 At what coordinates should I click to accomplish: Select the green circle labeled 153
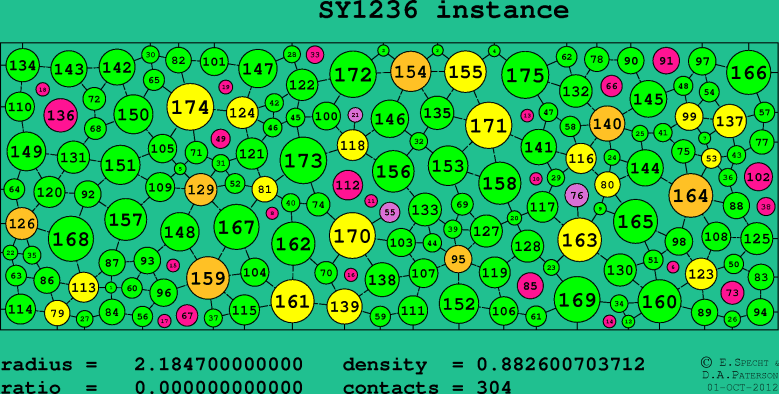click(448, 165)
